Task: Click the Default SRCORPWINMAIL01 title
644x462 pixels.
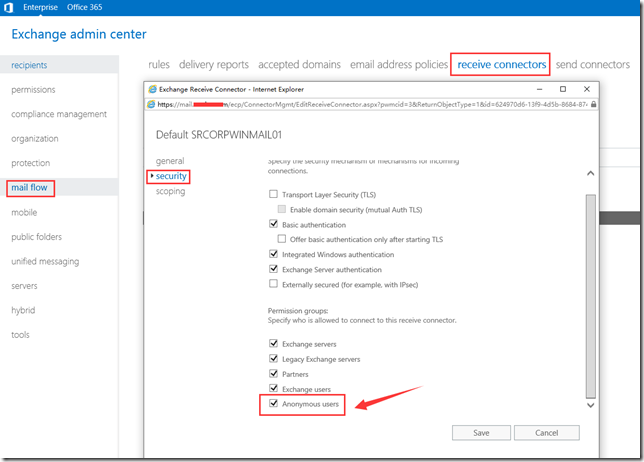Action: click(219, 135)
